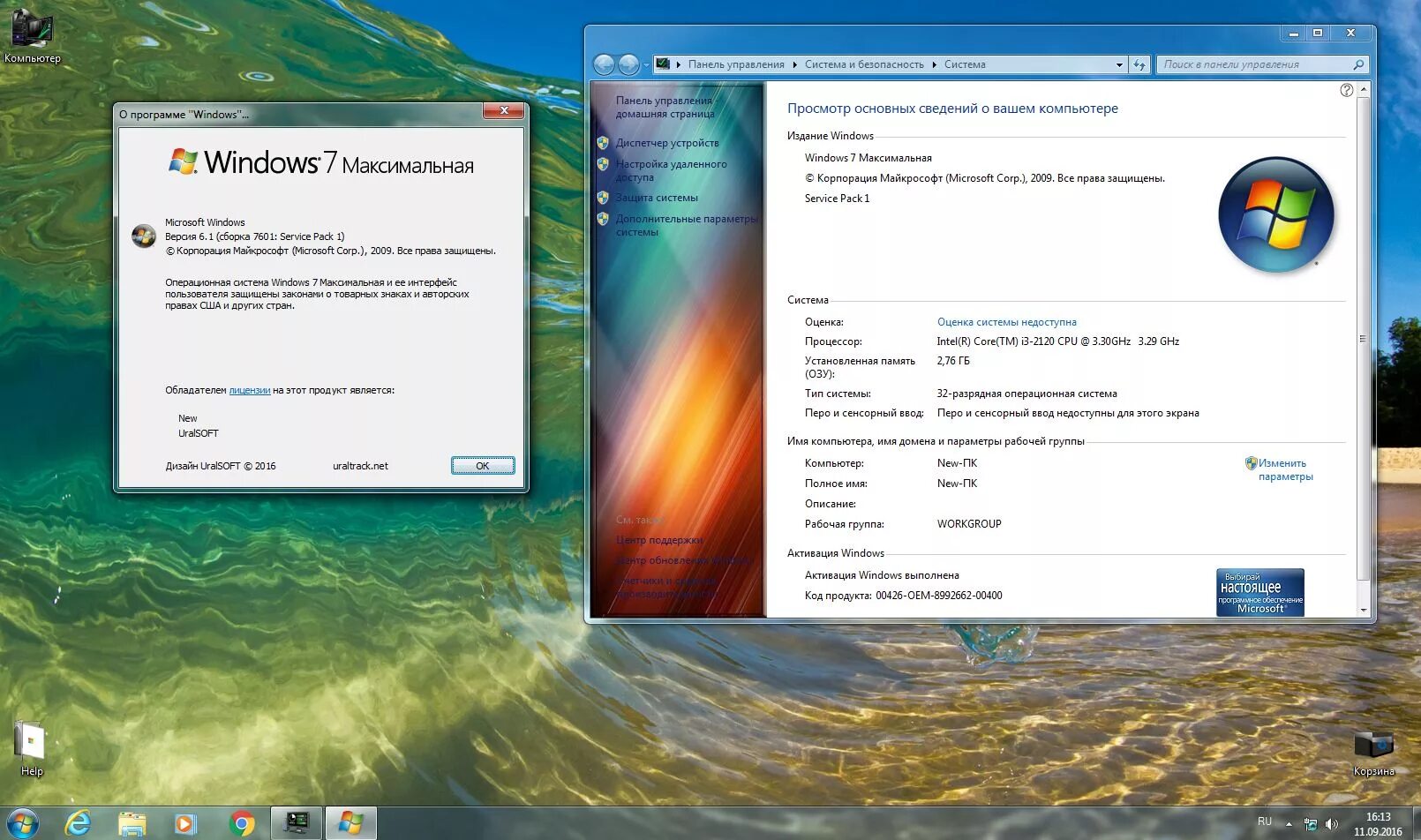Open Центр поддержки sidebar link

point(659,540)
